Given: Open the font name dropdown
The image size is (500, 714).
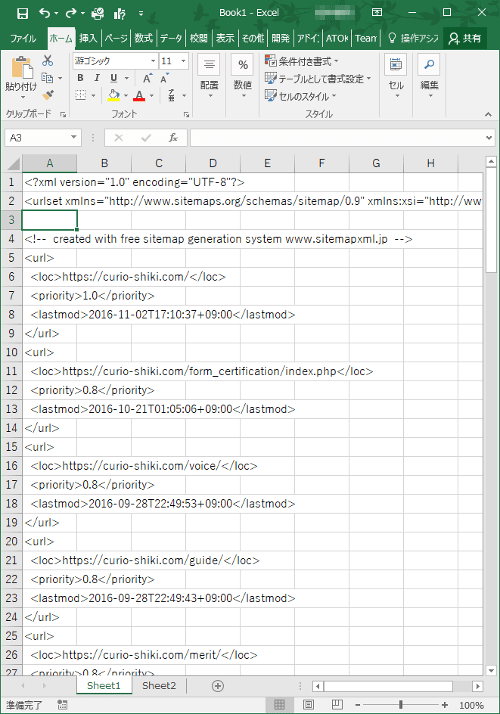Looking at the screenshot, I should (153, 61).
